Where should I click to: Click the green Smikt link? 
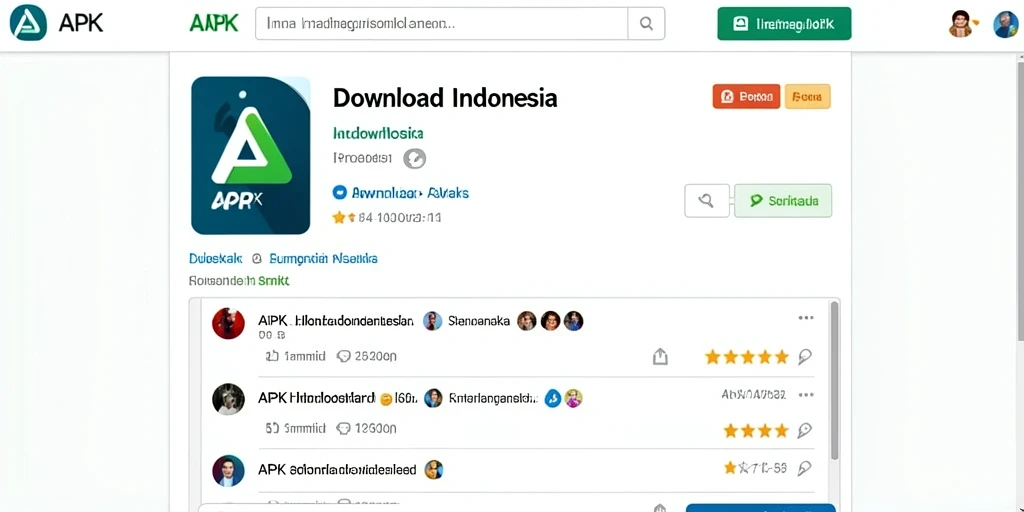click(274, 281)
